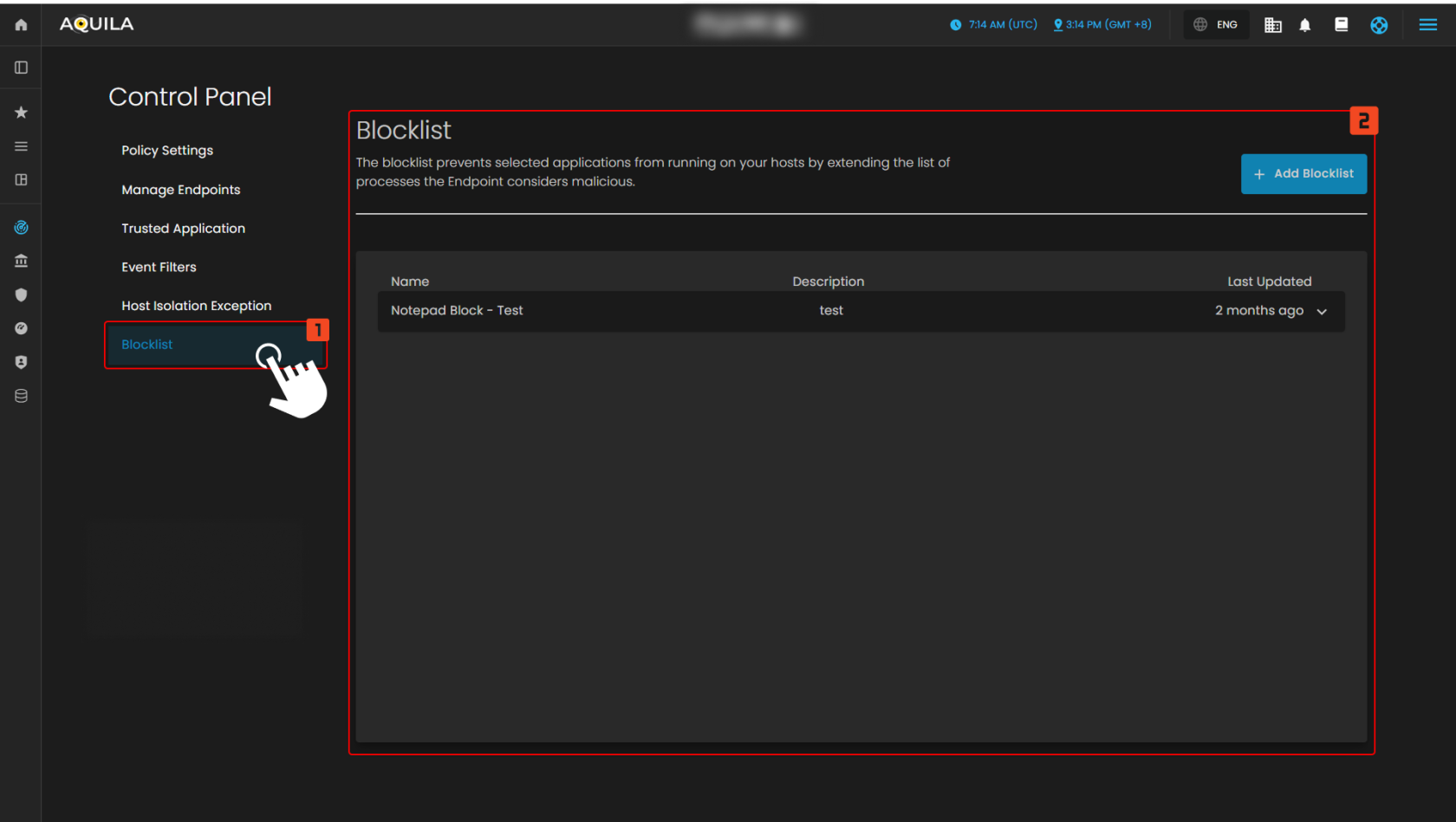
Task: Click the database icon in the sidebar
Action: click(21, 396)
